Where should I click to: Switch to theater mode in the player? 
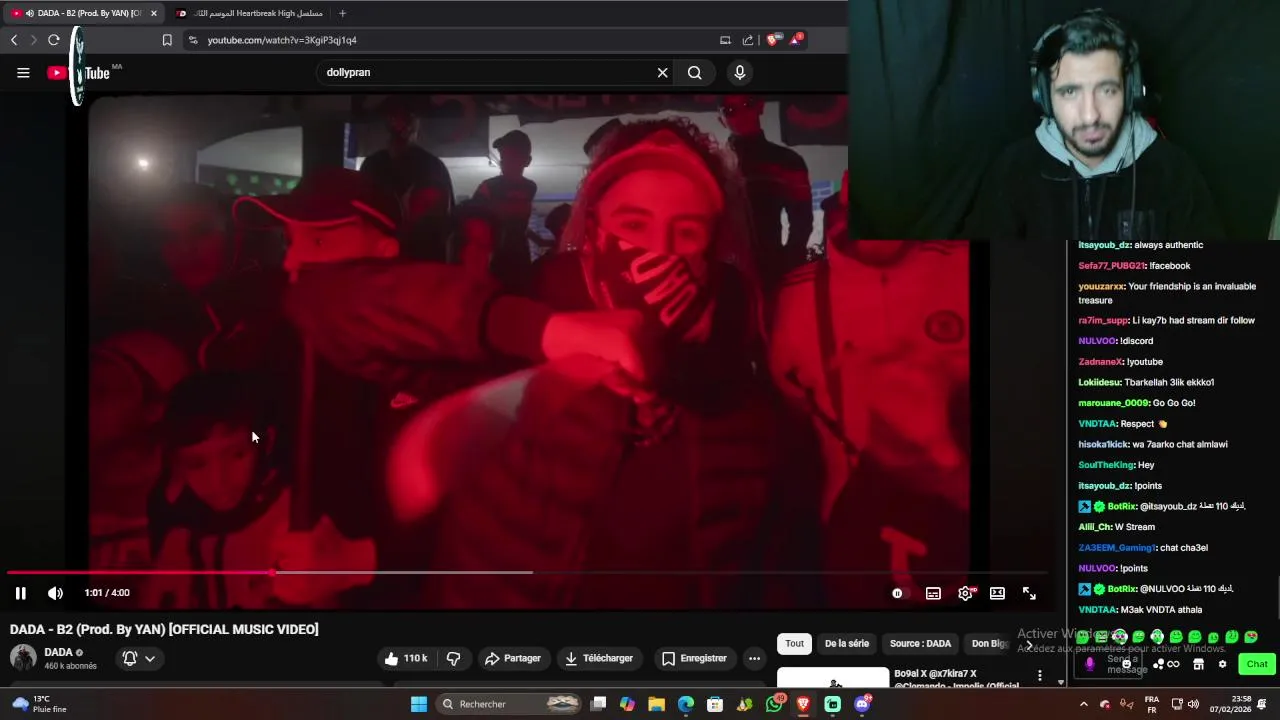point(997,593)
